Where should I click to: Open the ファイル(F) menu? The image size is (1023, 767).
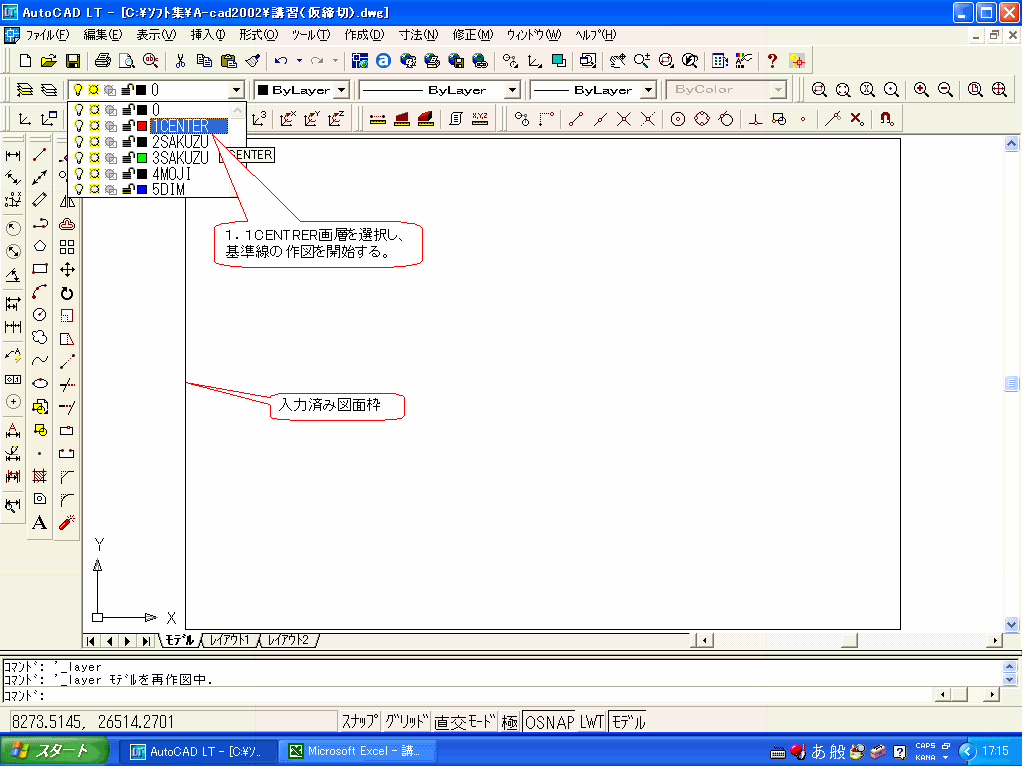point(47,35)
